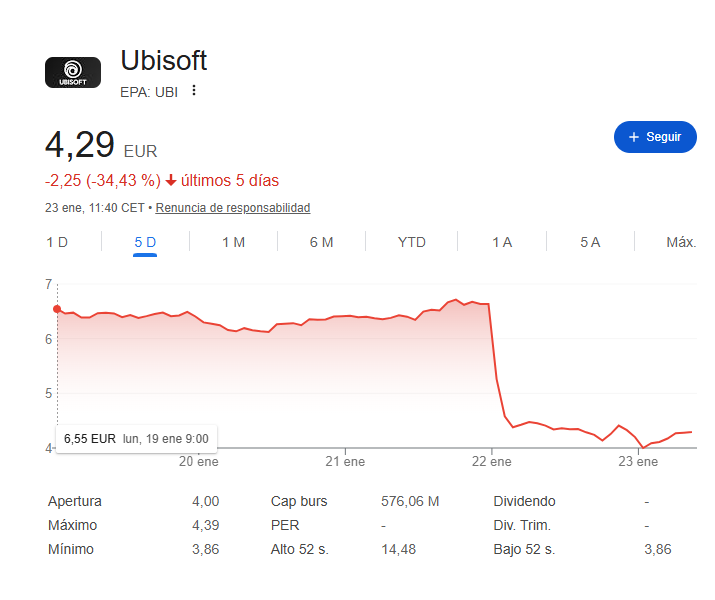Click the 22 ene date on chart axis

coord(492,461)
